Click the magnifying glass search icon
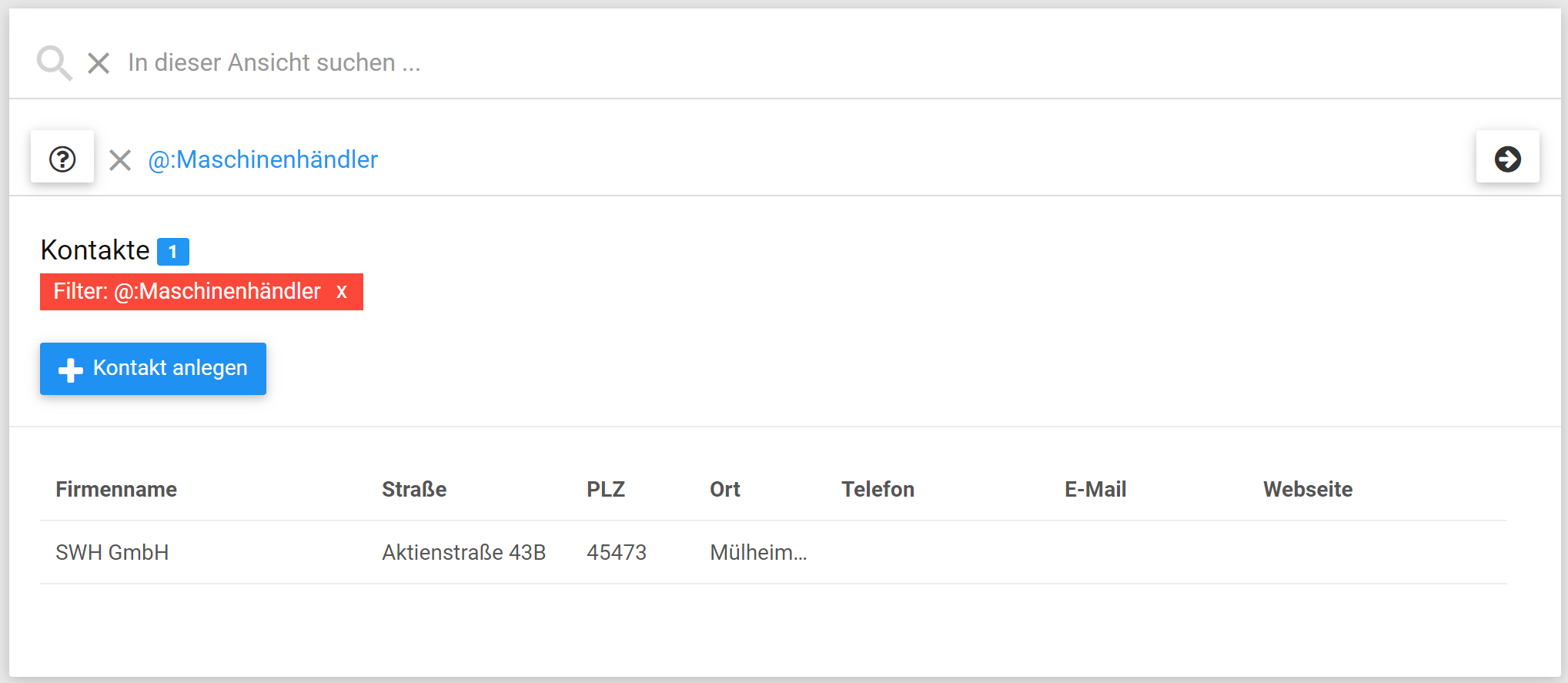Image resolution: width=1568 pixels, height=683 pixels. coord(54,62)
